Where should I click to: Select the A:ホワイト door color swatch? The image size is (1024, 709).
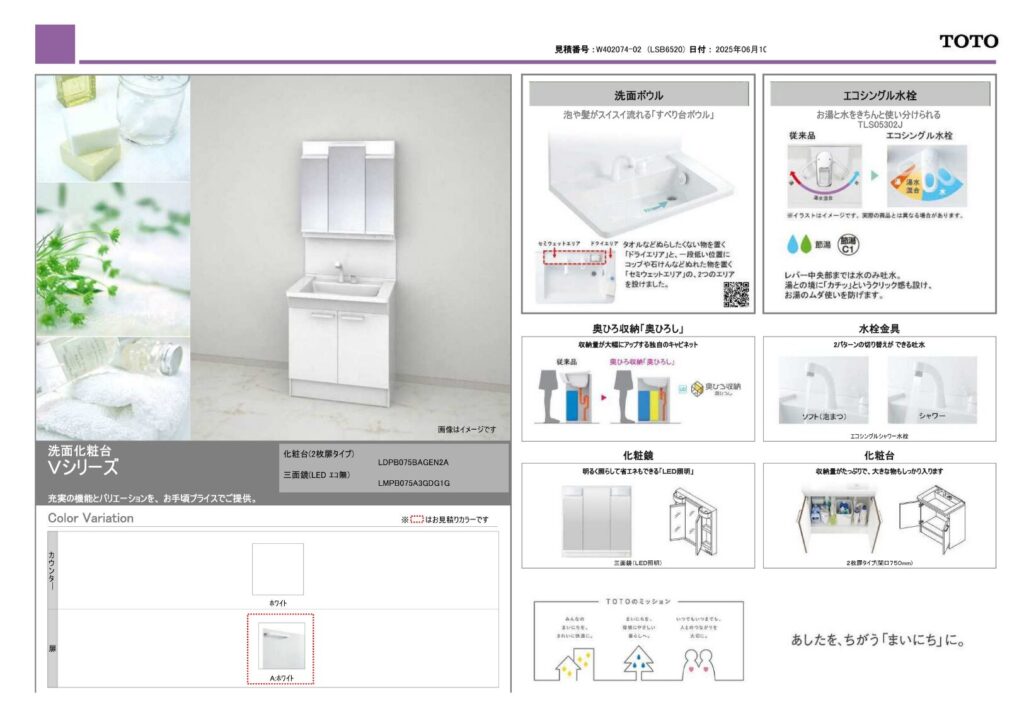[x=279, y=646]
